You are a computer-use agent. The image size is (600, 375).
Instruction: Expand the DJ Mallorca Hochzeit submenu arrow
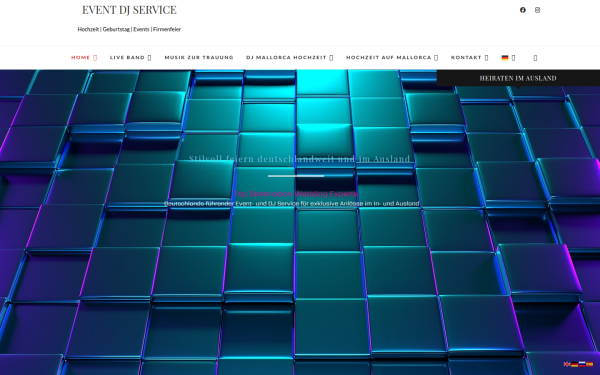click(331, 58)
